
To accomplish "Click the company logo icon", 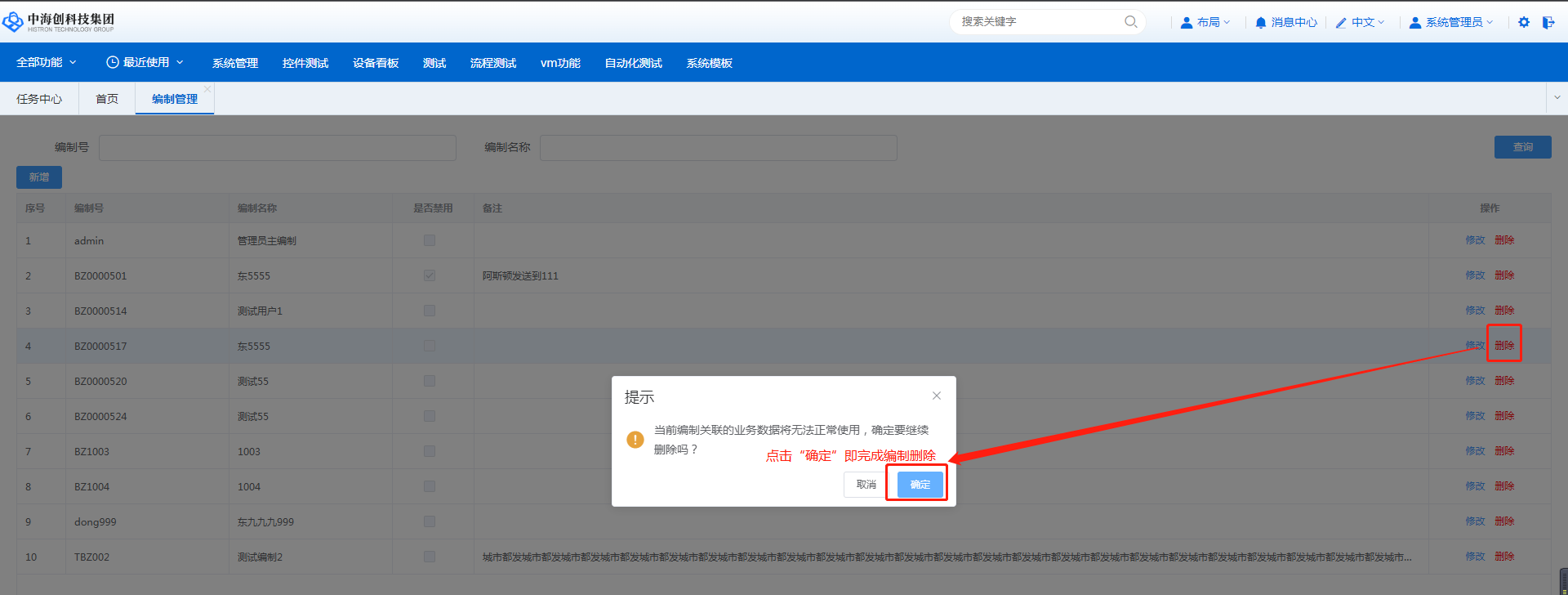I will pos(13,22).
